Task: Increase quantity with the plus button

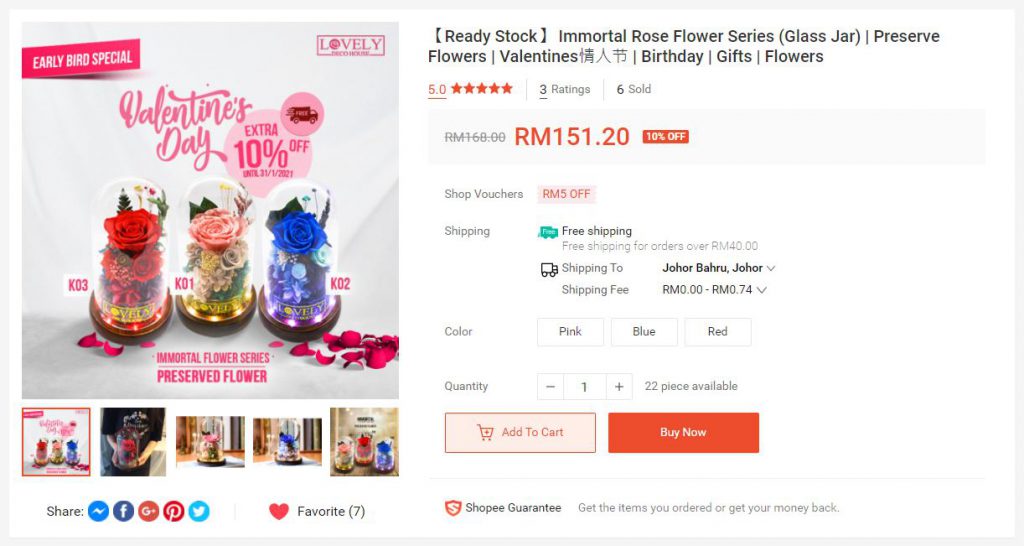Action: [x=618, y=387]
